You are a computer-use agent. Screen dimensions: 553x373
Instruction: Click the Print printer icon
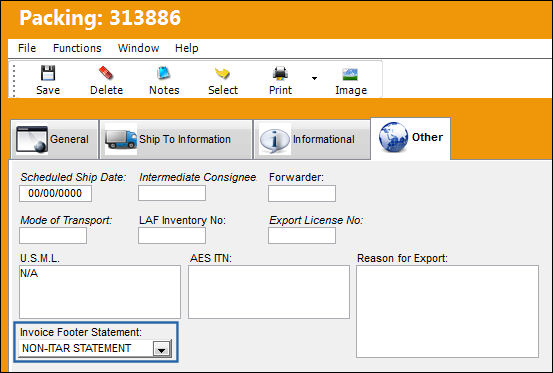(x=280, y=73)
